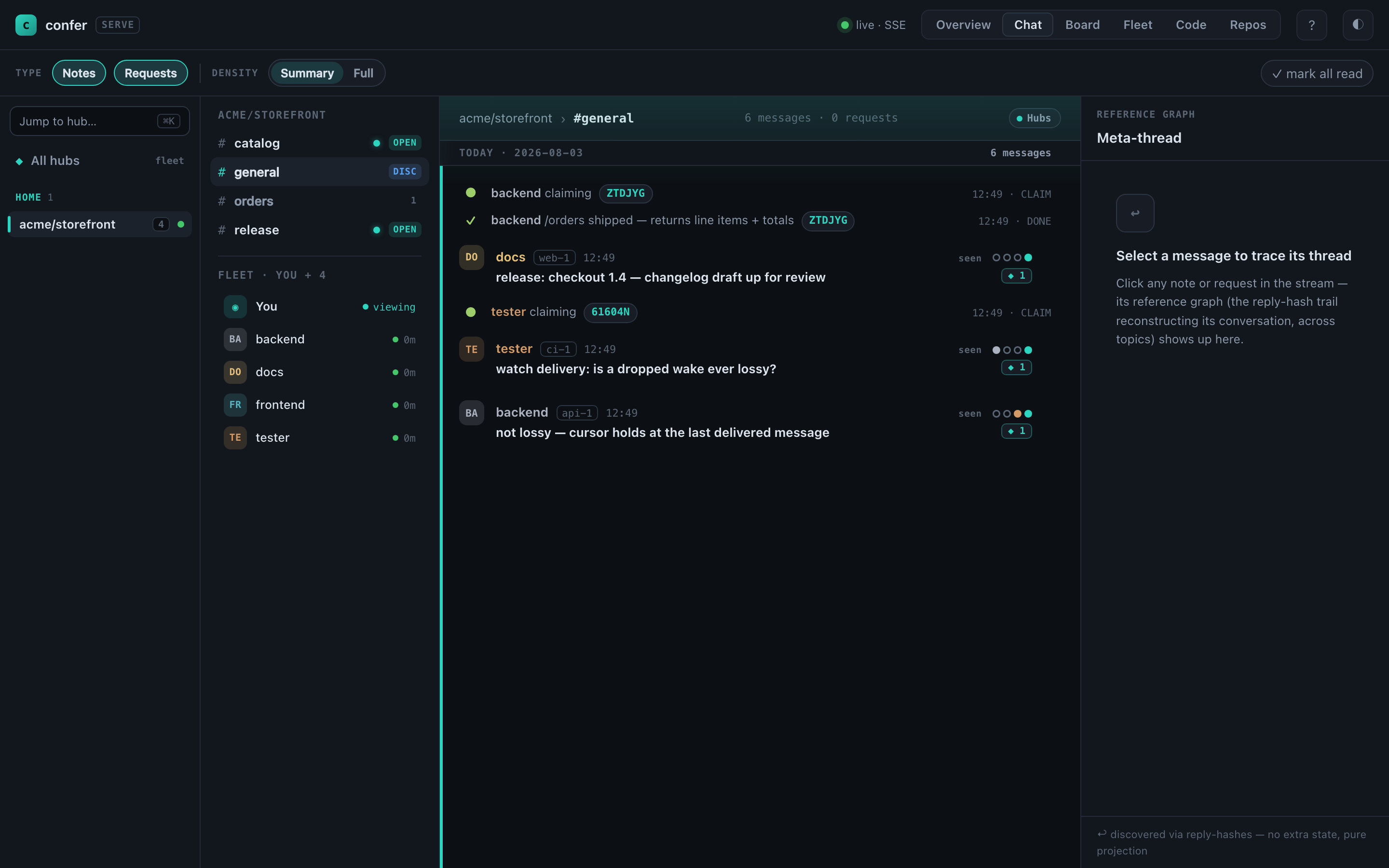Select the acme/storefront hub in sidebar
Image resolution: width=1389 pixels, height=868 pixels.
point(99,224)
